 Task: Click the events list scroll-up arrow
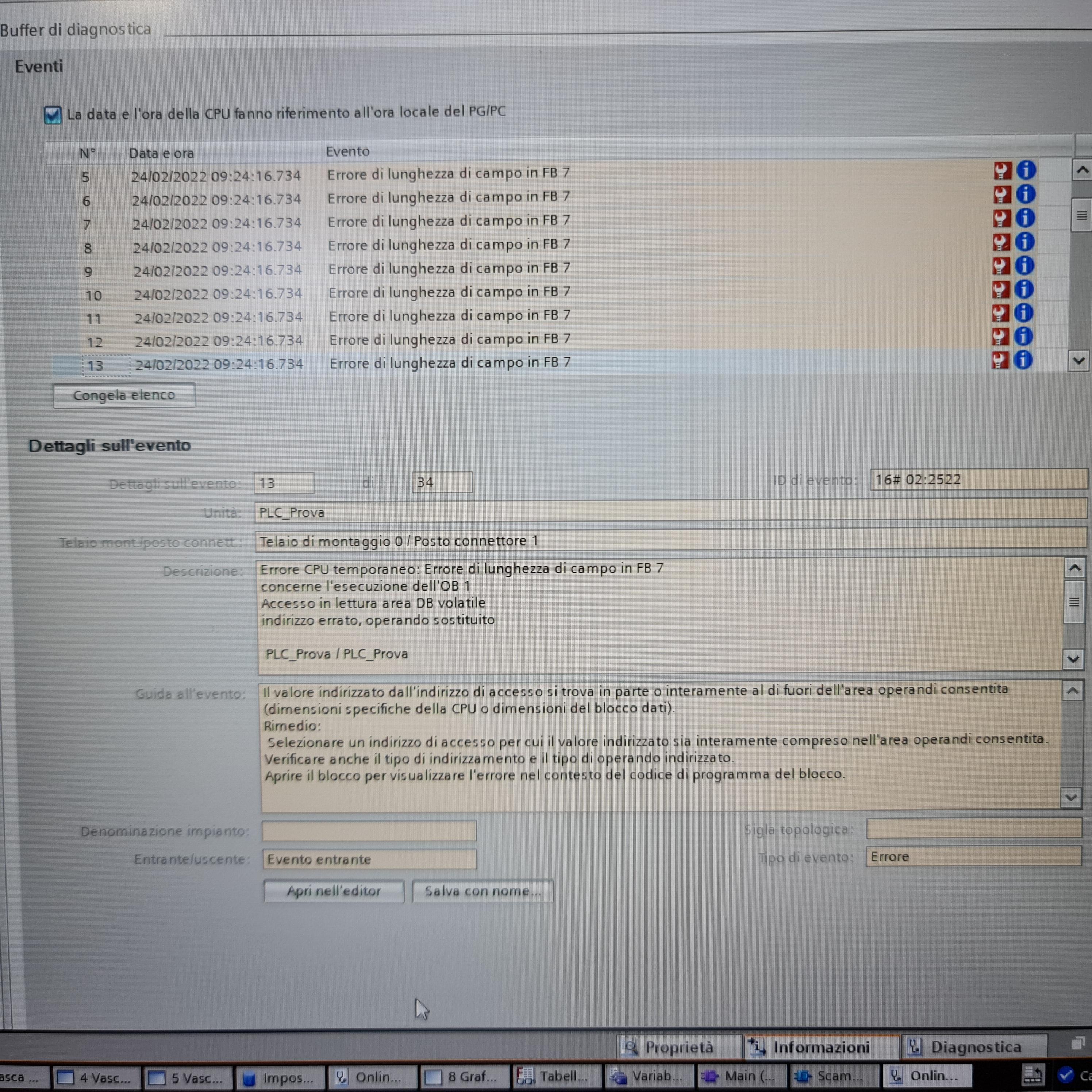(1081, 170)
